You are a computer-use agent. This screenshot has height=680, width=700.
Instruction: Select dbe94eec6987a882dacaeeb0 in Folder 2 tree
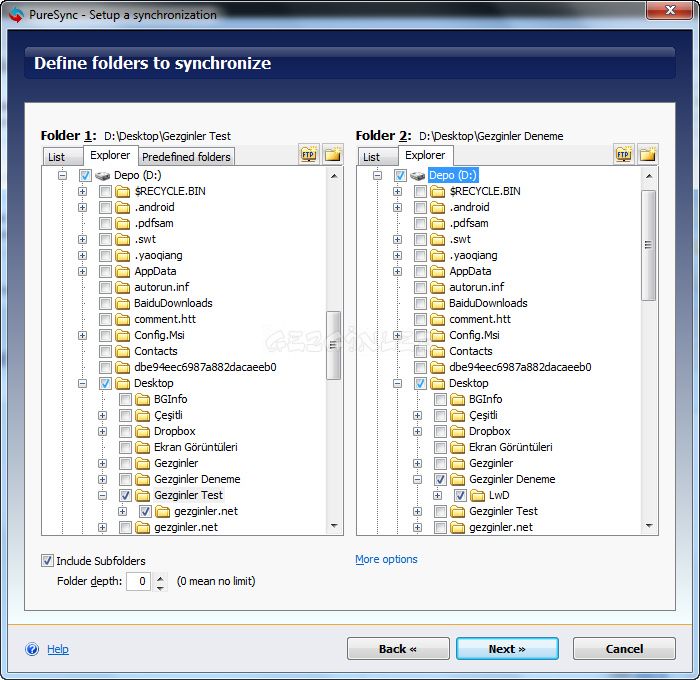[520, 367]
